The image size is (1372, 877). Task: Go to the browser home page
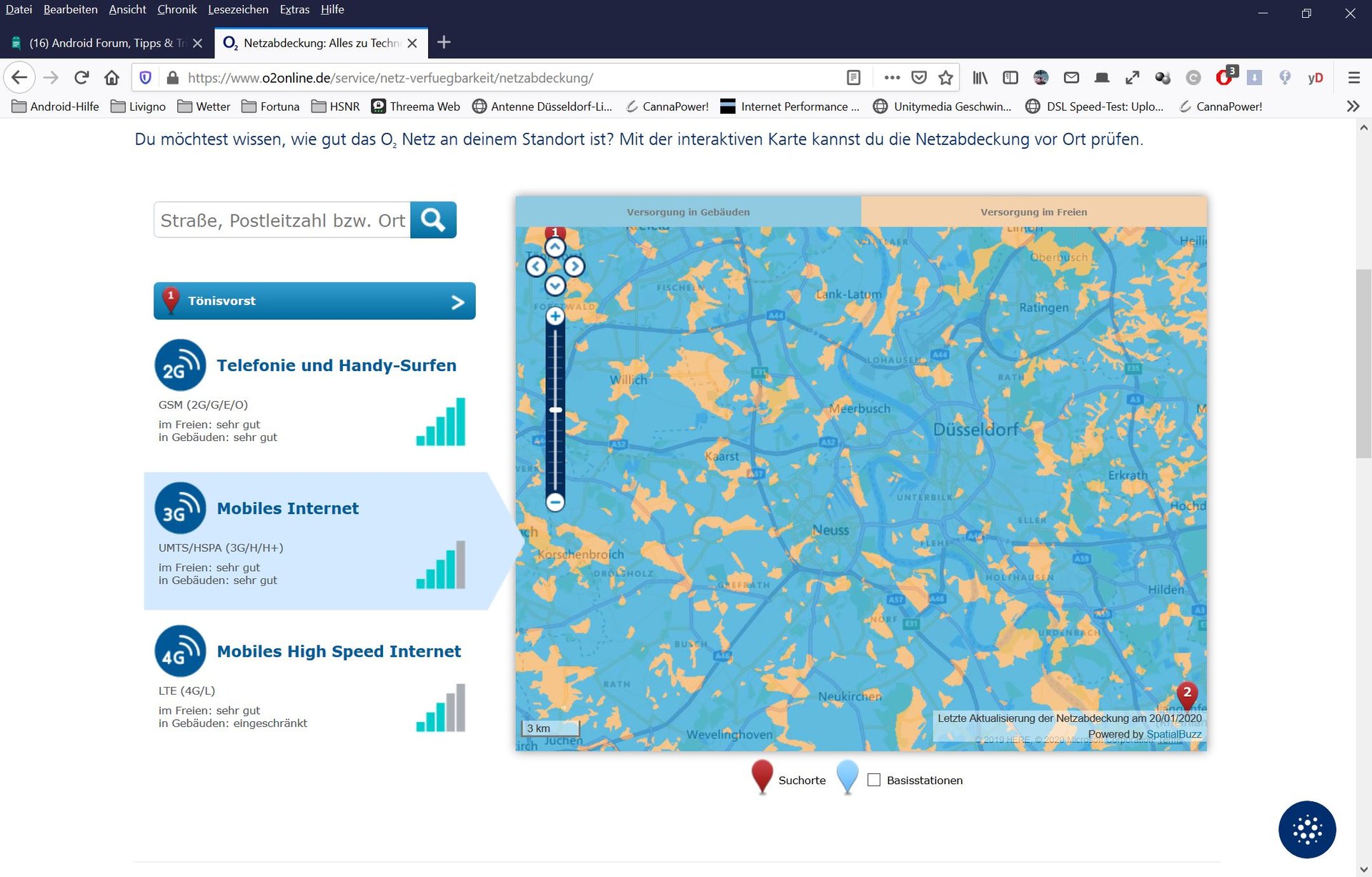tap(111, 77)
